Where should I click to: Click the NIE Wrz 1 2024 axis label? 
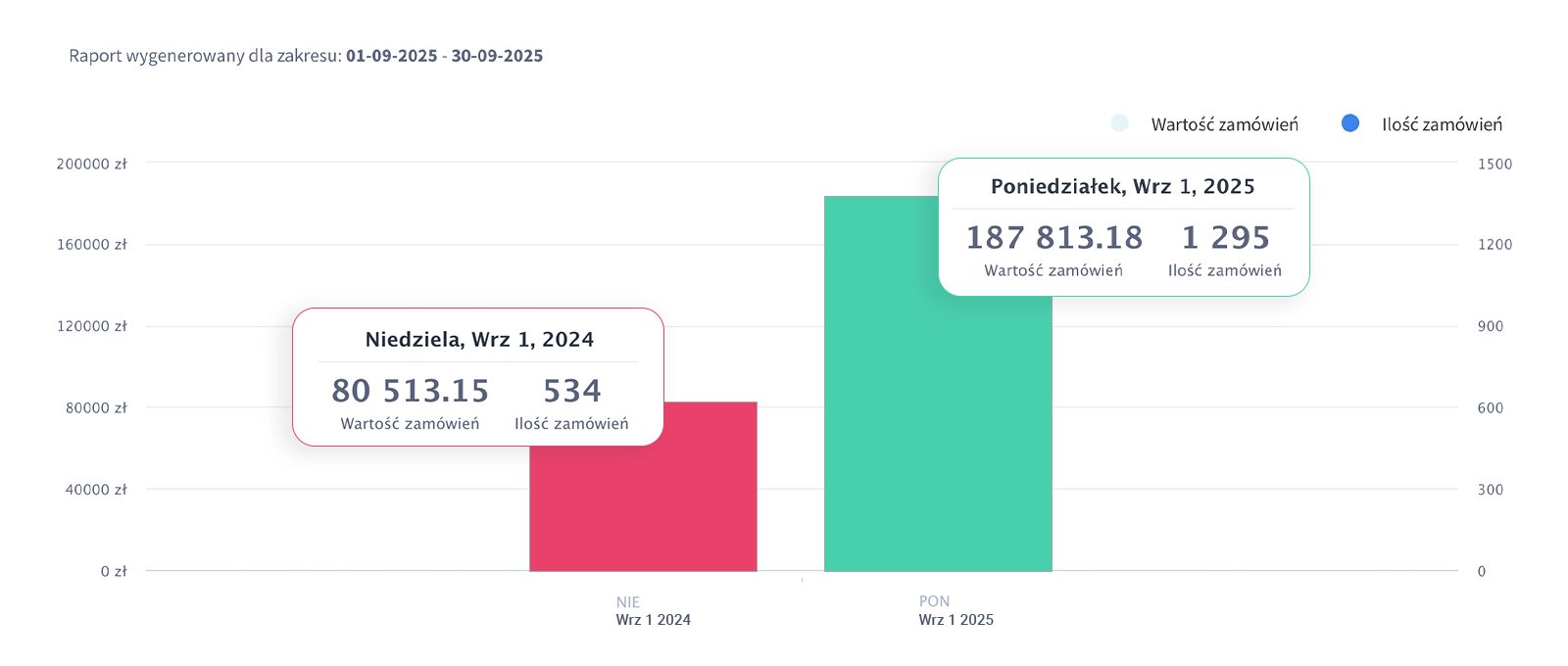[x=653, y=611]
